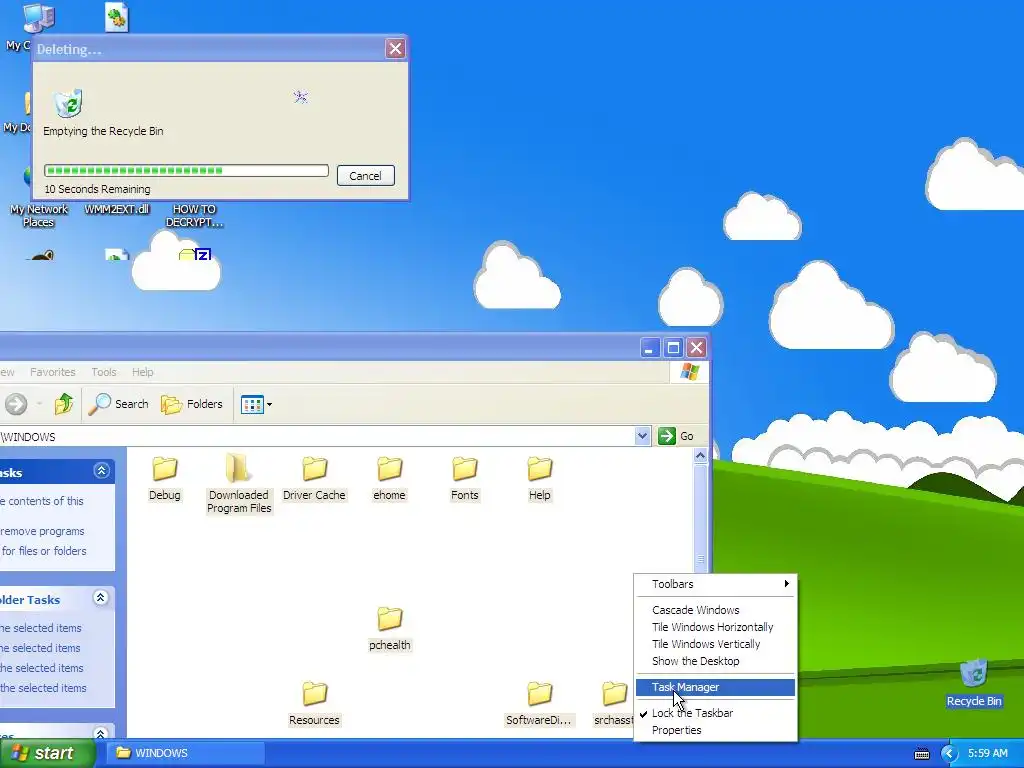This screenshot has height=768, width=1024.
Task: Collapse the System Tasks panel
Action: pos(101,471)
